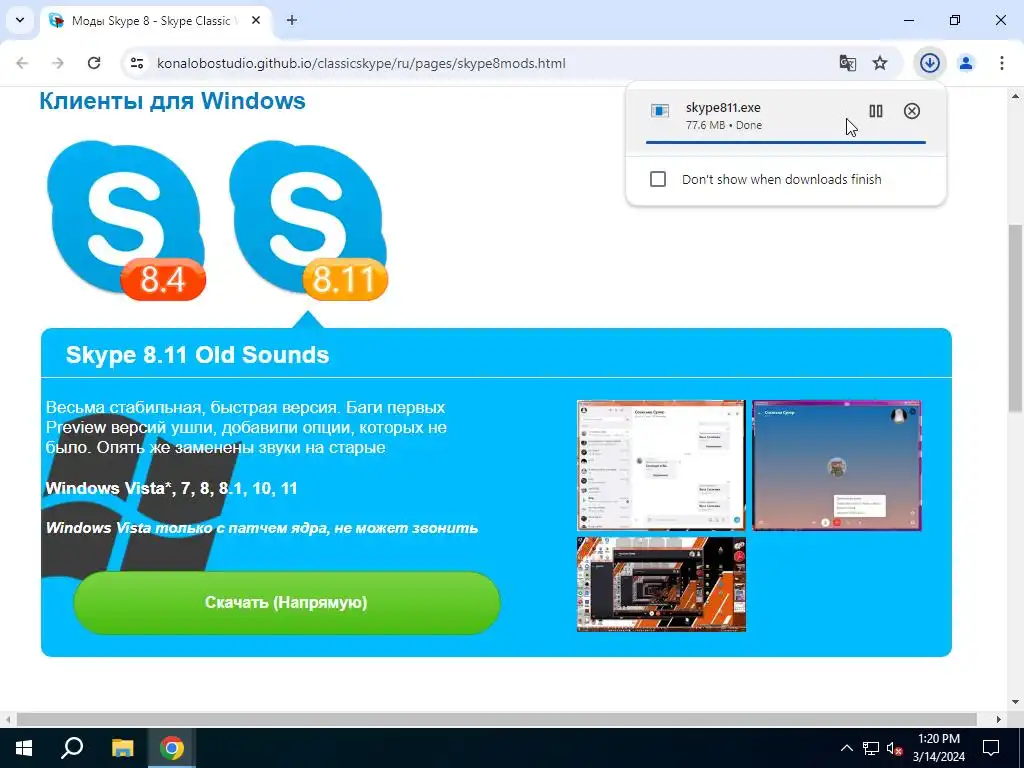
Task: Open File Explorer from taskbar
Action: 122,748
